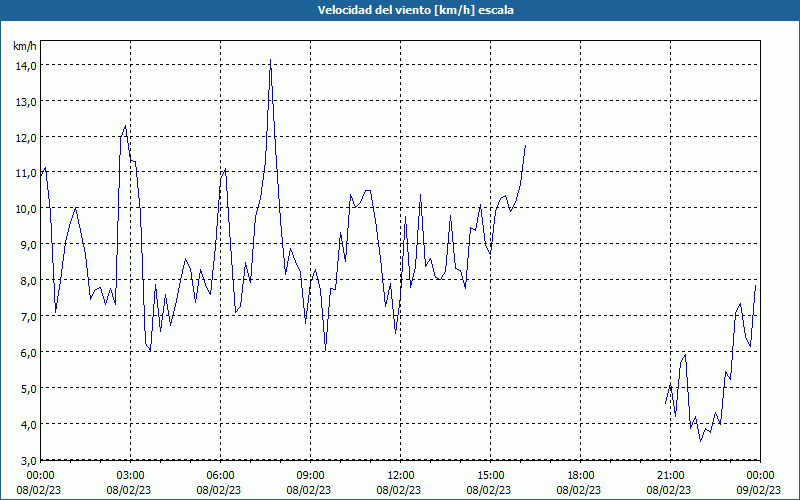
Task: Click the 11,0 value on the y-axis
Action: tap(26, 173)
